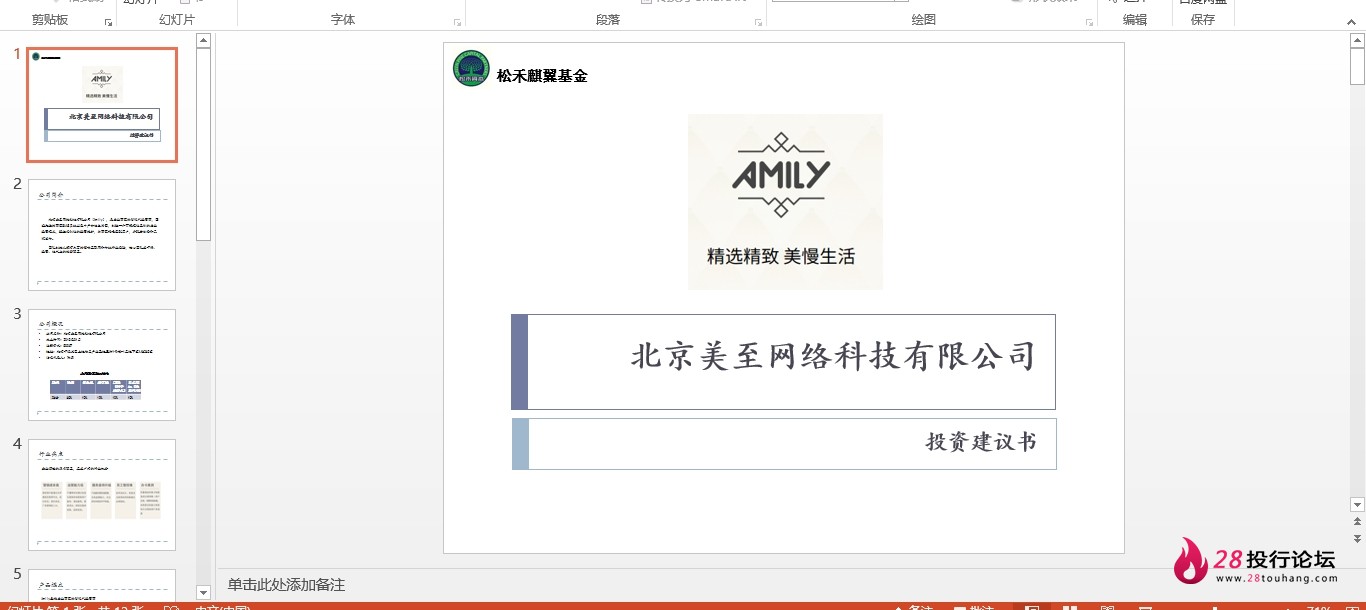Viewport: 1366px width, 610px height.
Task: Click the thumbnail panel scroll-down arrow
Action: 203,592
